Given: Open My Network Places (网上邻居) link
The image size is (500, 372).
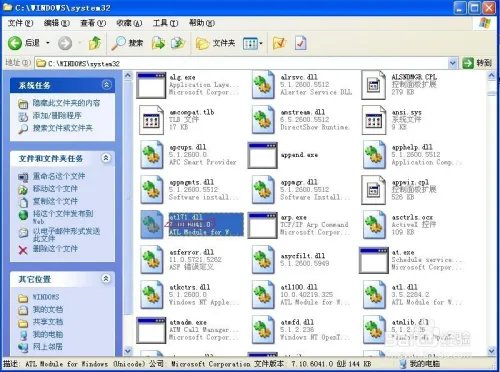Looking at the screenshot, I should pyautogui.click(x=47, y=347).
